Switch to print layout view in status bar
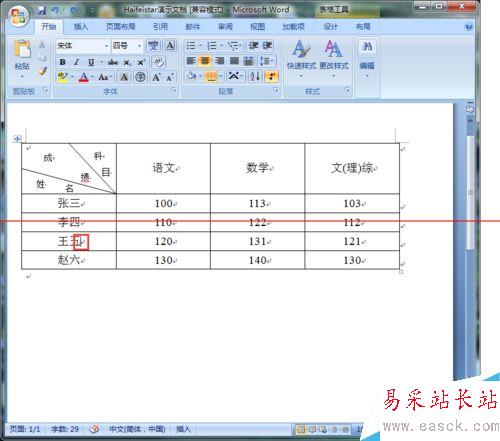Screen dimensions: 500x441 click(x=300, y=429)
